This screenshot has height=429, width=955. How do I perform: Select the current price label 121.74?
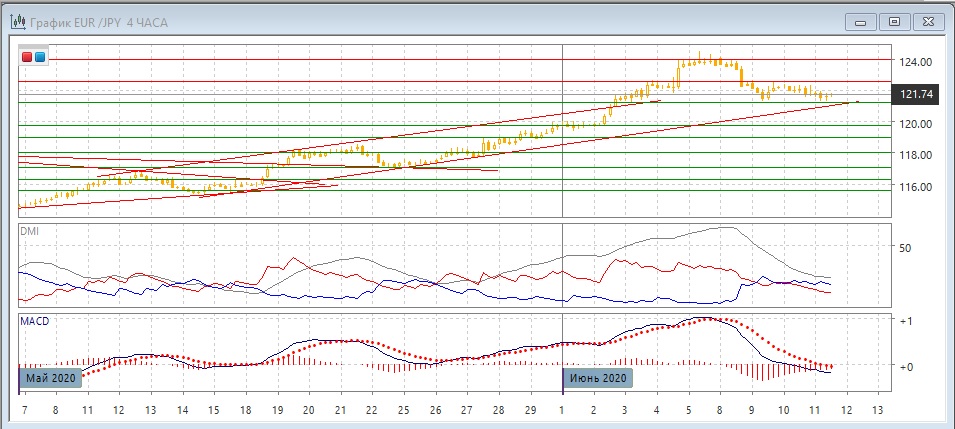916,94
